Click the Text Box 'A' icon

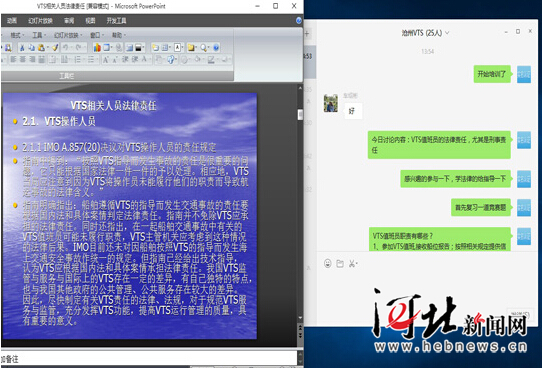[x=177, y=47]
